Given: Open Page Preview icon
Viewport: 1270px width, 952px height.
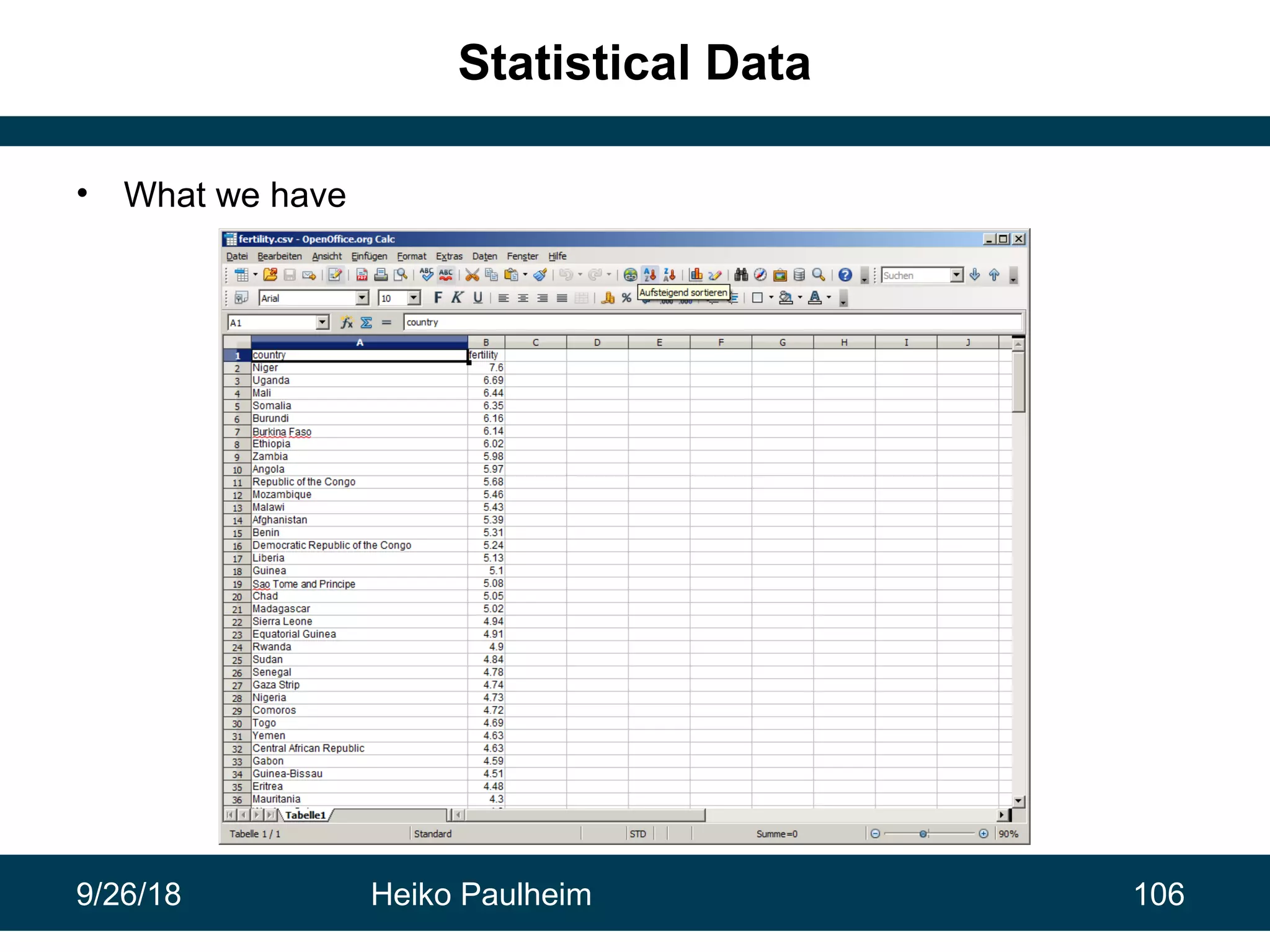Looking at the screenshot, I should click(401, 275).
